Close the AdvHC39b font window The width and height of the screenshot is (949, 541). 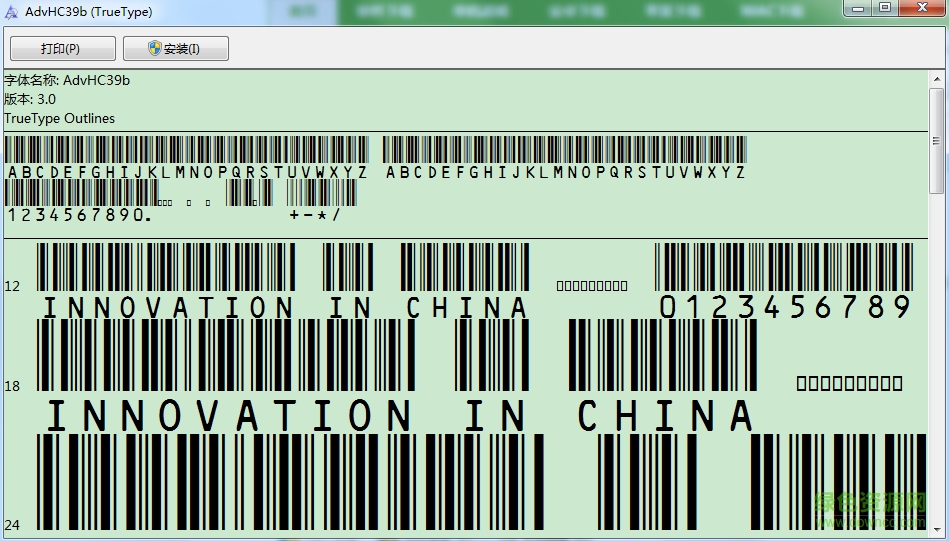[x=922, y=8]
